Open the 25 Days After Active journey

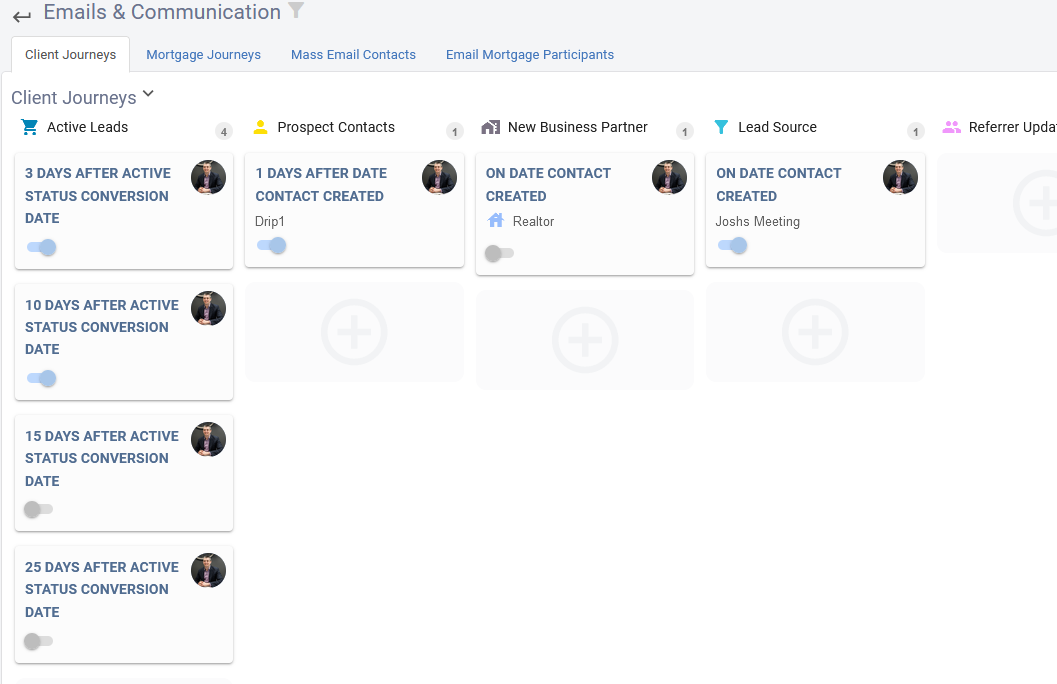pyautogui.click(x=102, y=589)
